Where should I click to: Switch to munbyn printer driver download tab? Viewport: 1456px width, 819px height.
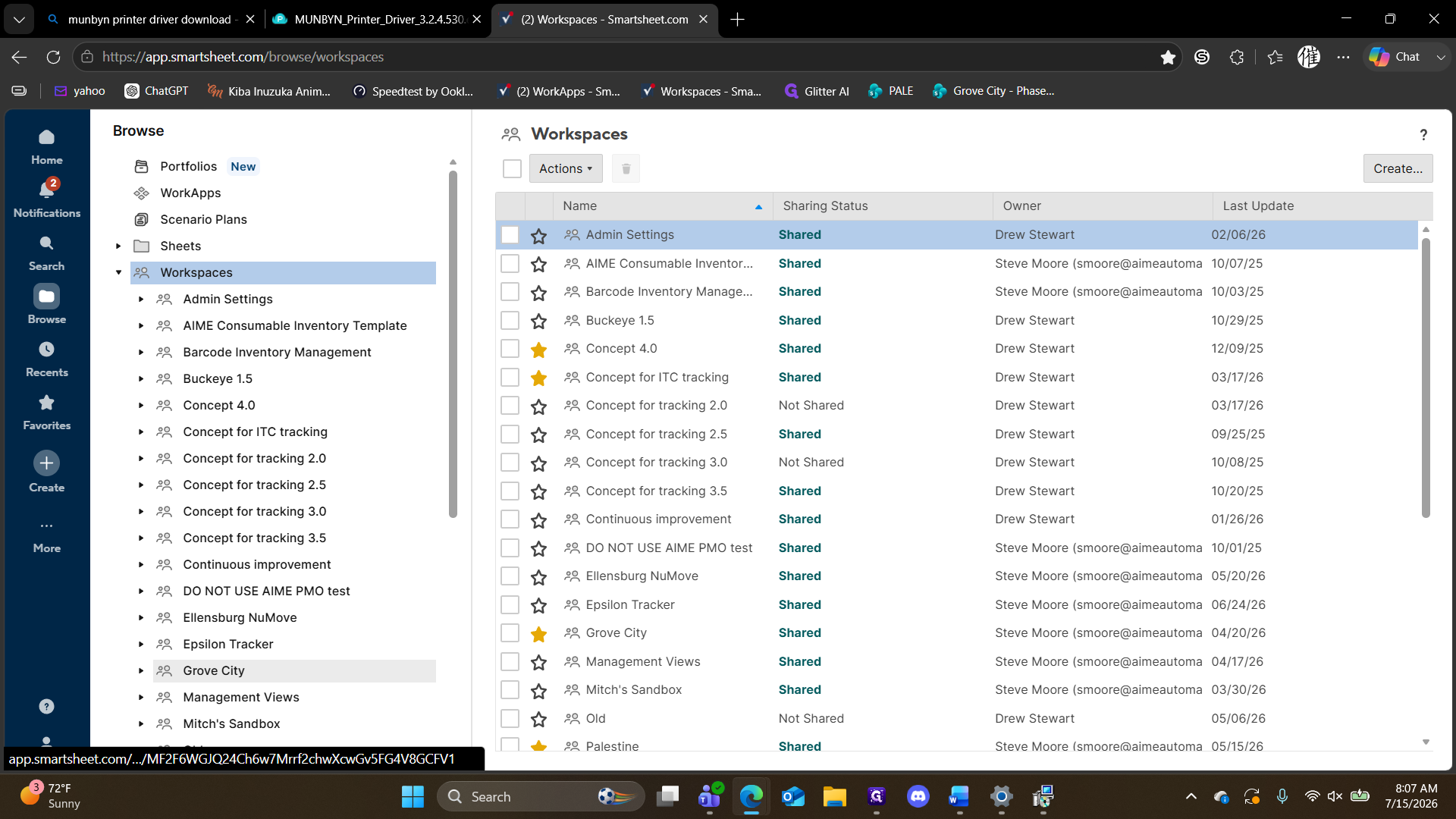[x=149, y=19]
